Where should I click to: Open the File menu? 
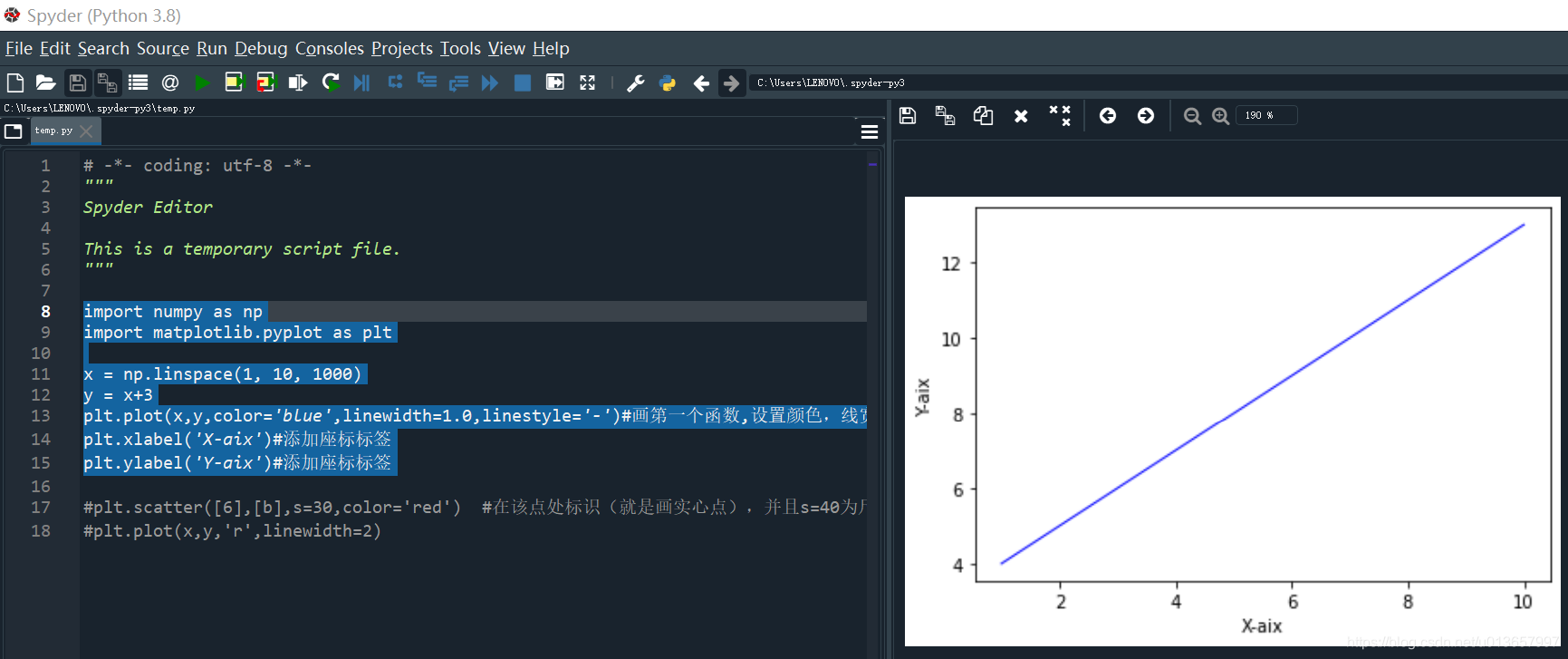(19, 48)
